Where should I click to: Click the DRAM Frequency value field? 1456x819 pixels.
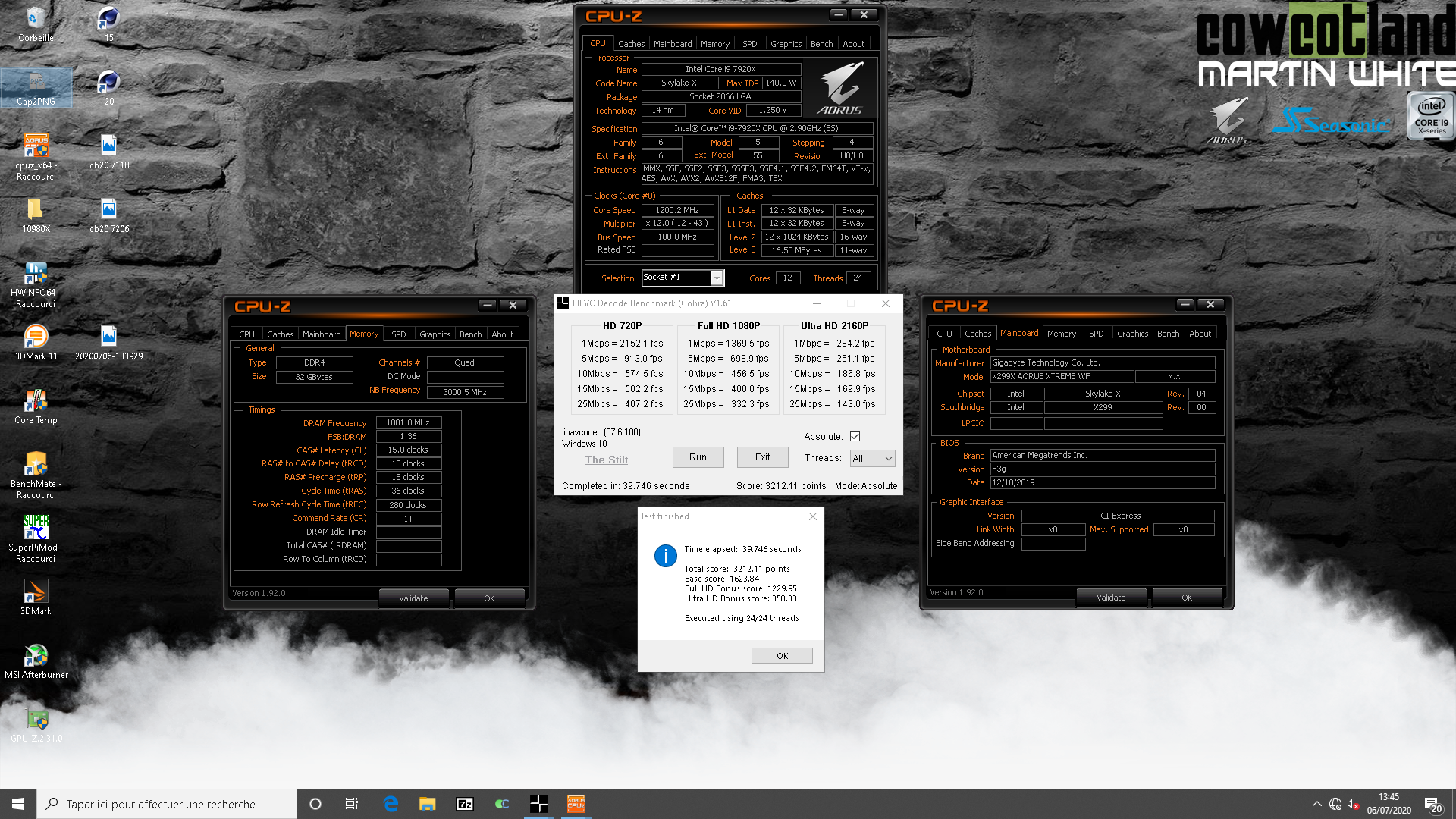click(408, 423)
